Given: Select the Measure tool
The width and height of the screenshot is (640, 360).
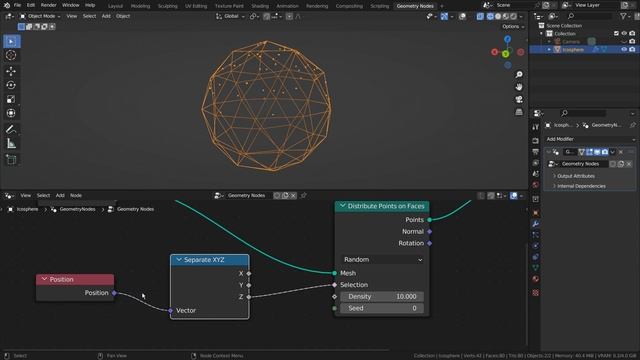Looking at the screenshot, I should pyautogui.click(x=11, y=143).
